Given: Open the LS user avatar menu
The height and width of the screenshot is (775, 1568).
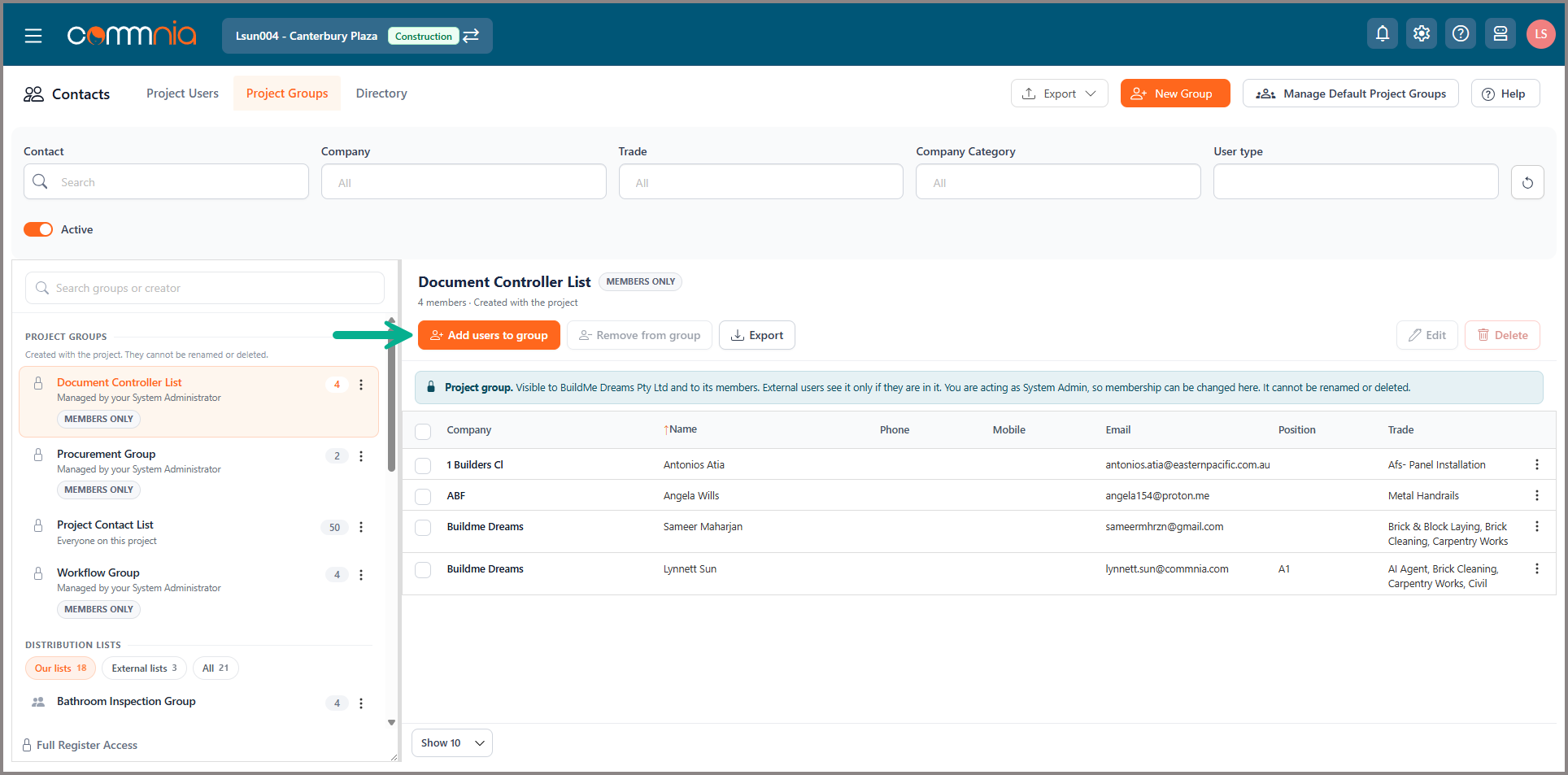Looking at the screenshot, I should point(1541,33).
